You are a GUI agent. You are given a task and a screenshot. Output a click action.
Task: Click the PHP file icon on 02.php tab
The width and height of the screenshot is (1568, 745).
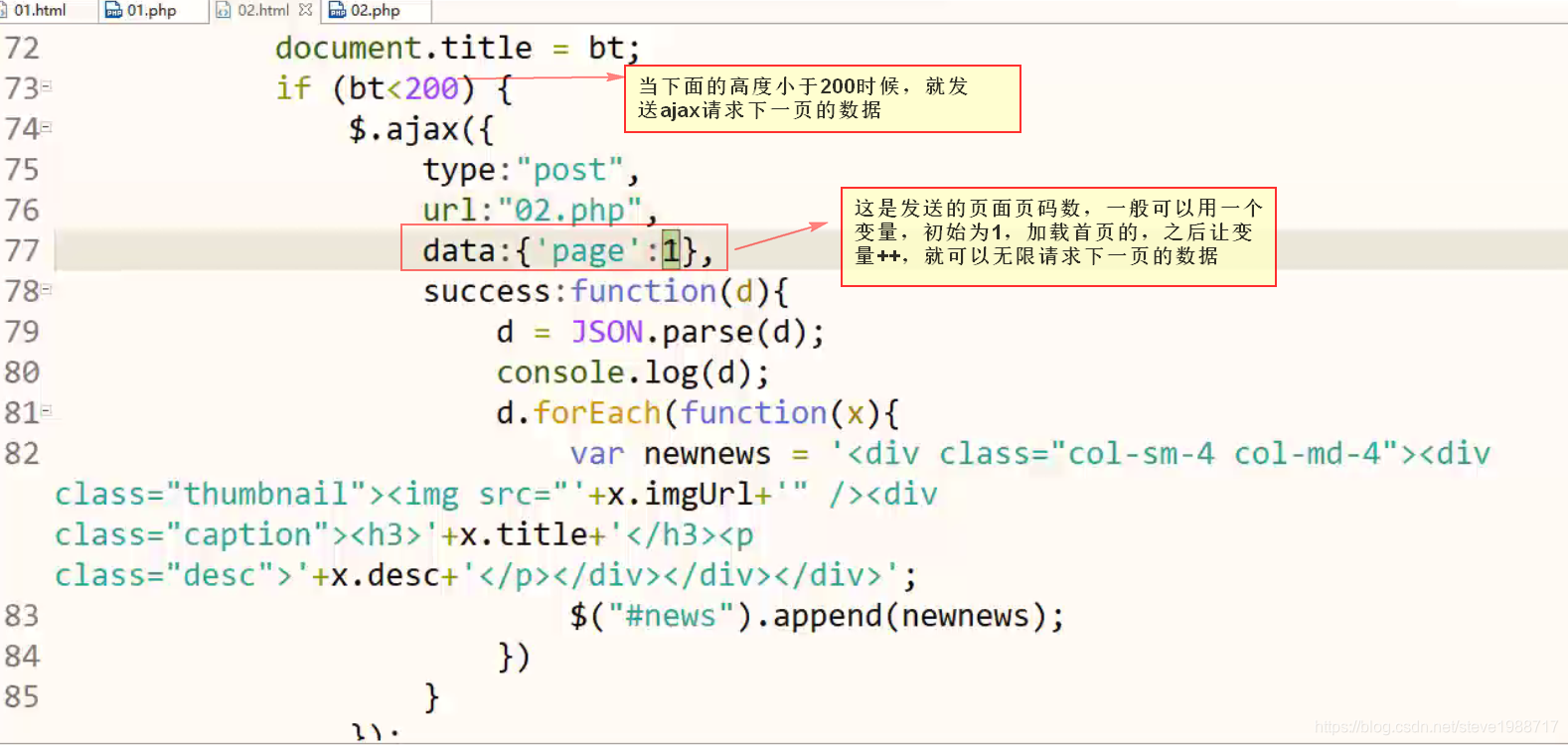[x=337, y=11]
